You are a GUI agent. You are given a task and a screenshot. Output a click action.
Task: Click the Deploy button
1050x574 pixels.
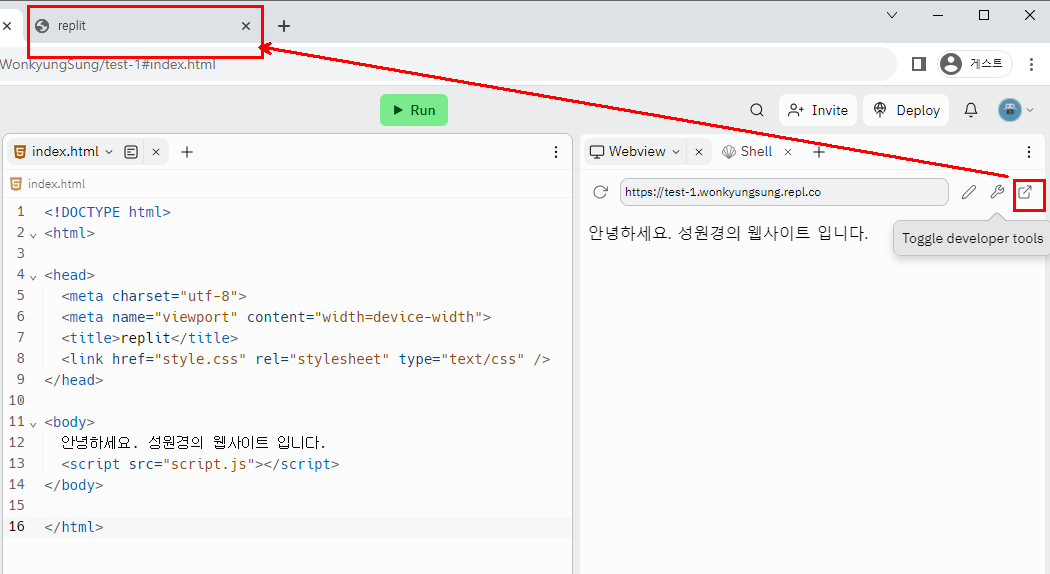pyautogui.click(x=907, y=110)
